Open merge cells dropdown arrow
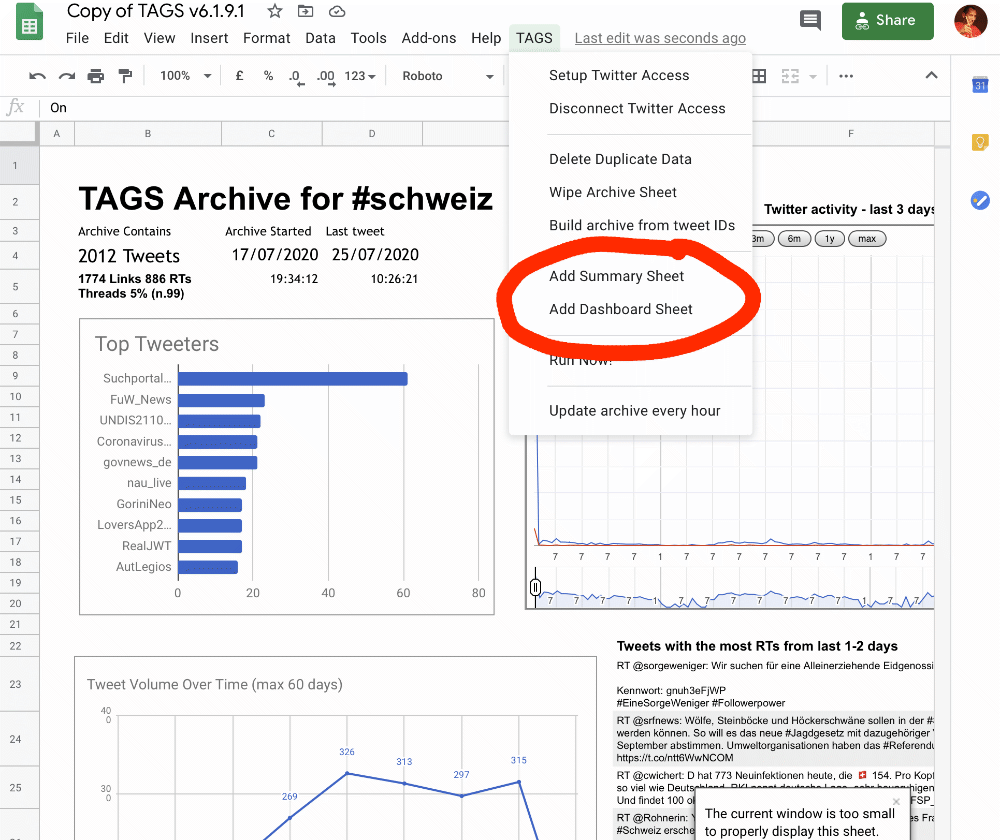 tap(812, 77)
